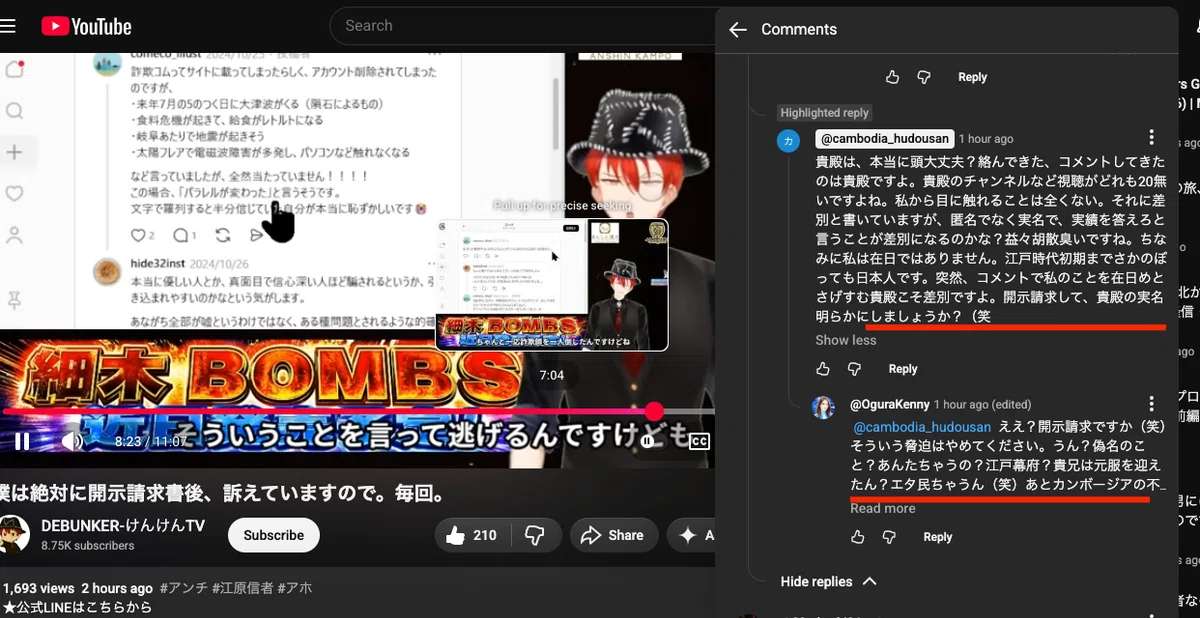The height and width of the screenshot is (618, 1200).
Task: Click the YouTube search field
Action: 525,26
